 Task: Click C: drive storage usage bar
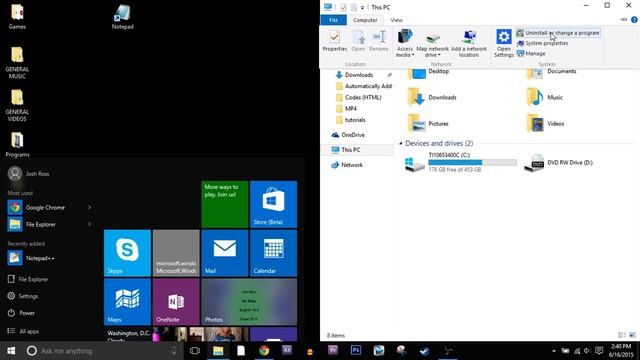[472, 162]
